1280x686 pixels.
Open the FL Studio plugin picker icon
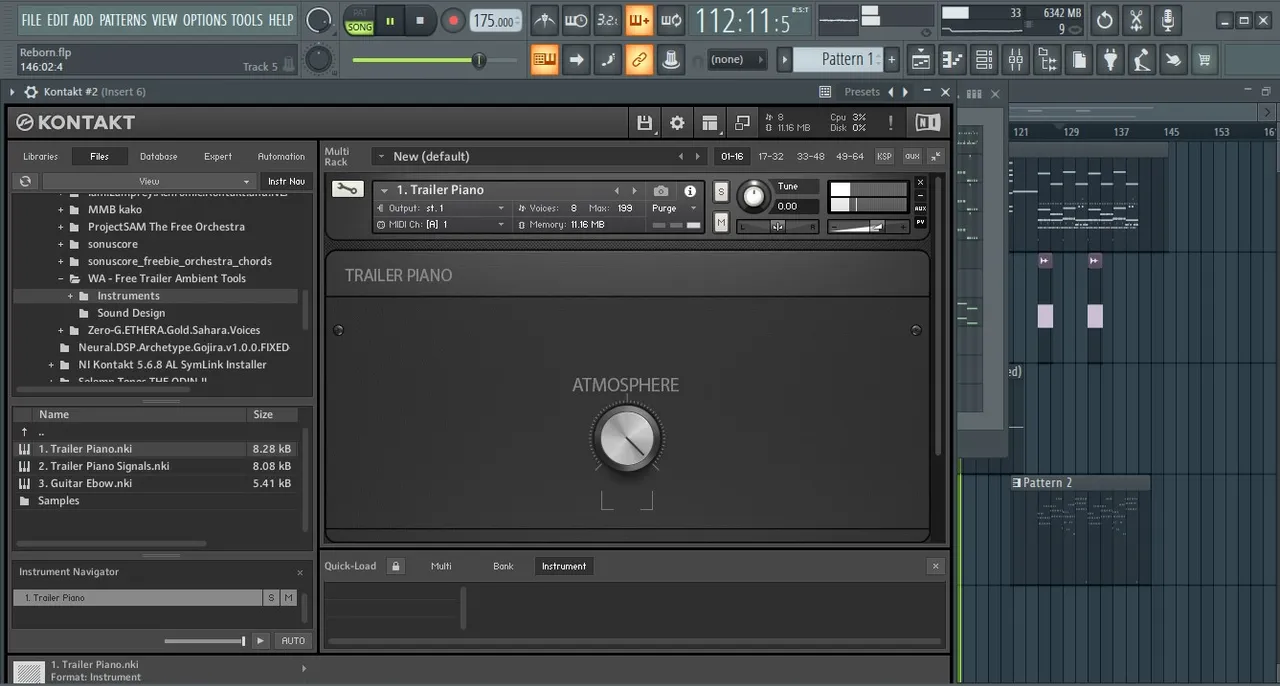coord(1110,60)
